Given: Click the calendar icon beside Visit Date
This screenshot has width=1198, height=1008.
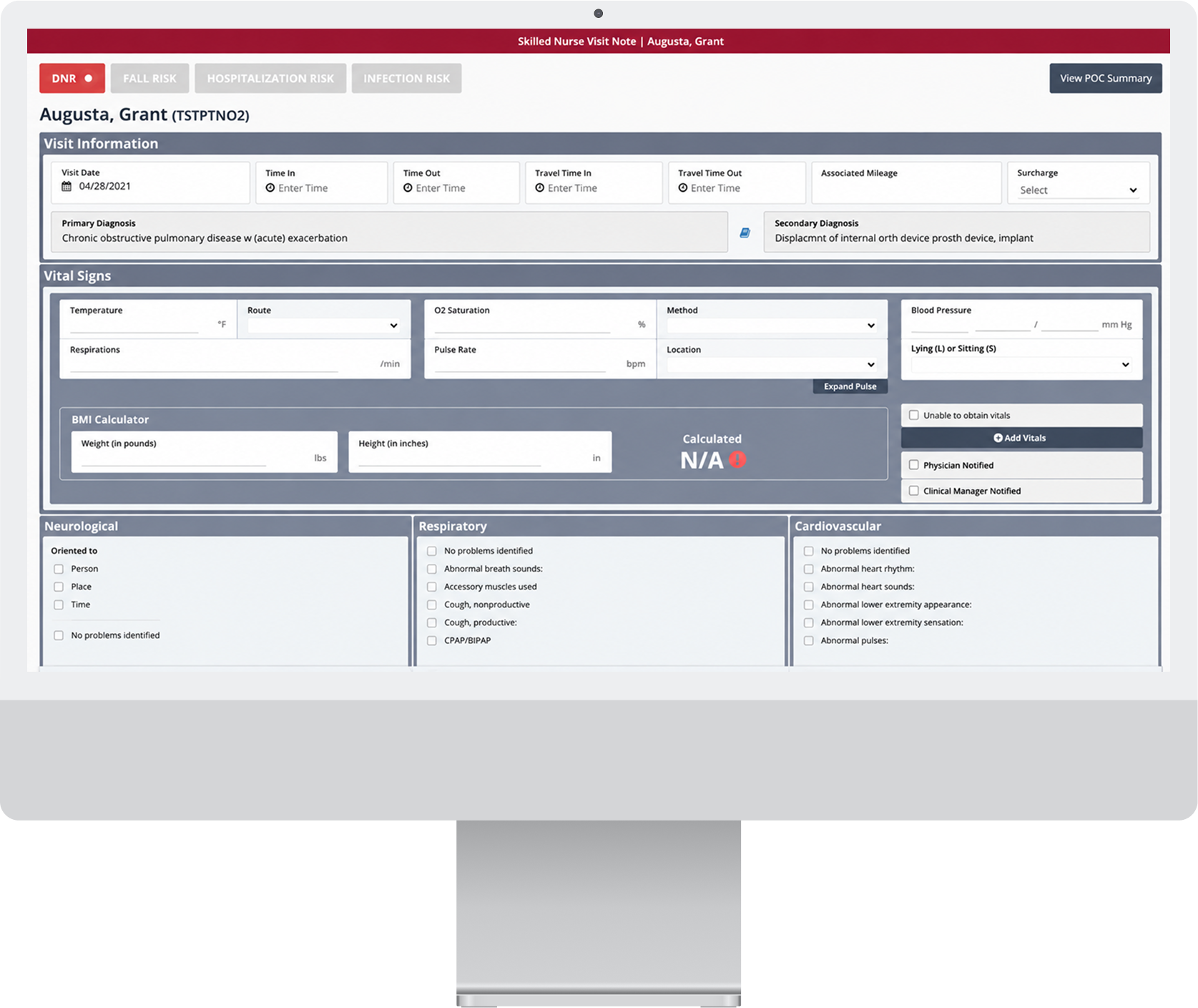Looking at the screenshot, I should click(67, 187).
